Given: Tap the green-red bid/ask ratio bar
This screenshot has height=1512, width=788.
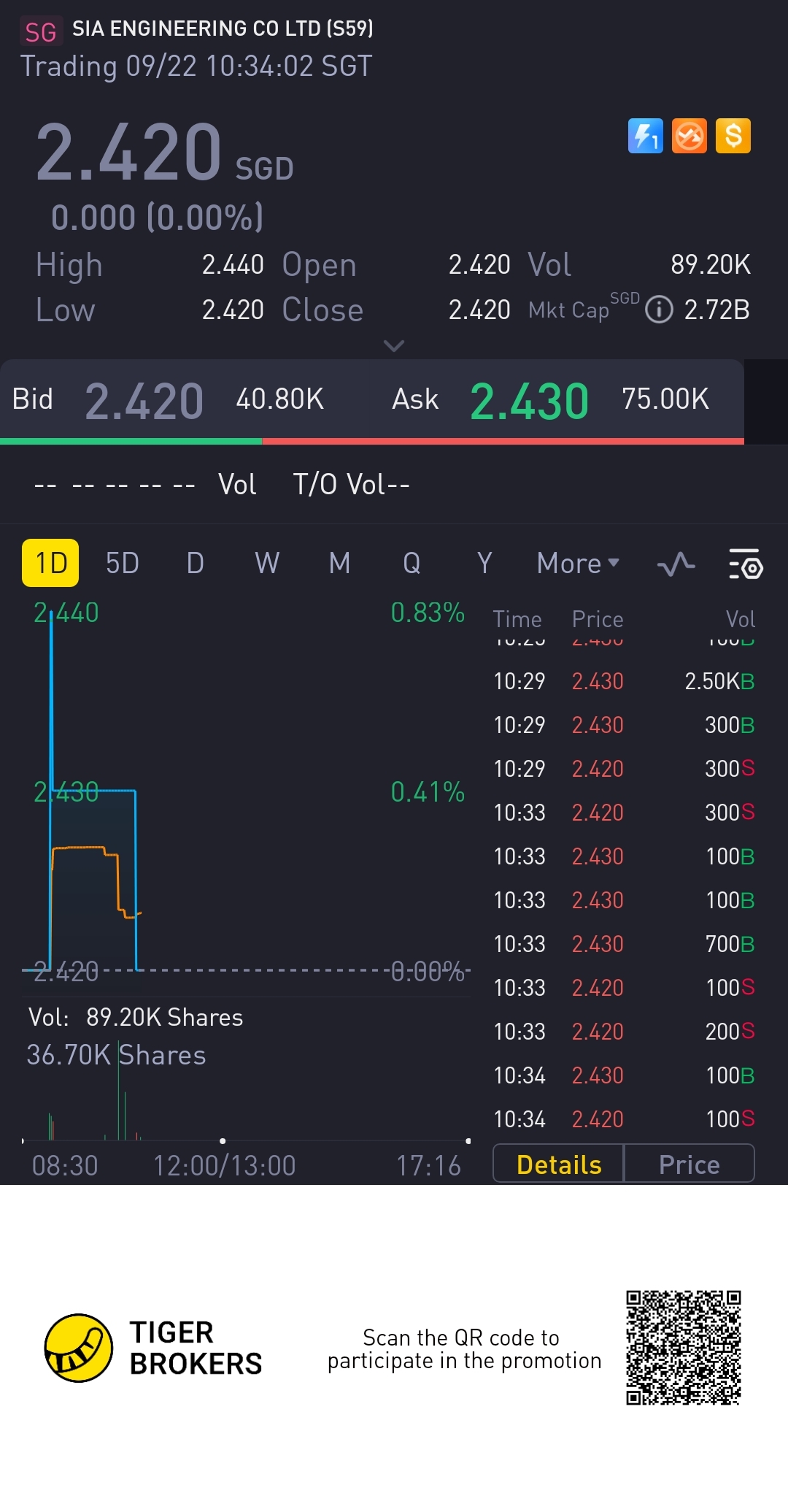Looking at the screenshot, I should tap(372, 441).
